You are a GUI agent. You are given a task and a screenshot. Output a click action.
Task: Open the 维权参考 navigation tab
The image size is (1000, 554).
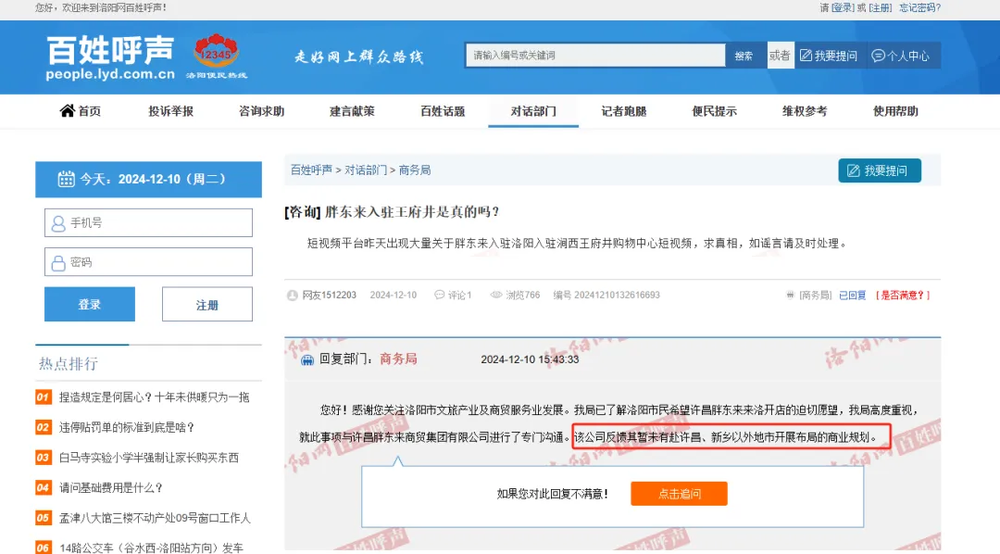pyautogui.click(x=804, y=111)
